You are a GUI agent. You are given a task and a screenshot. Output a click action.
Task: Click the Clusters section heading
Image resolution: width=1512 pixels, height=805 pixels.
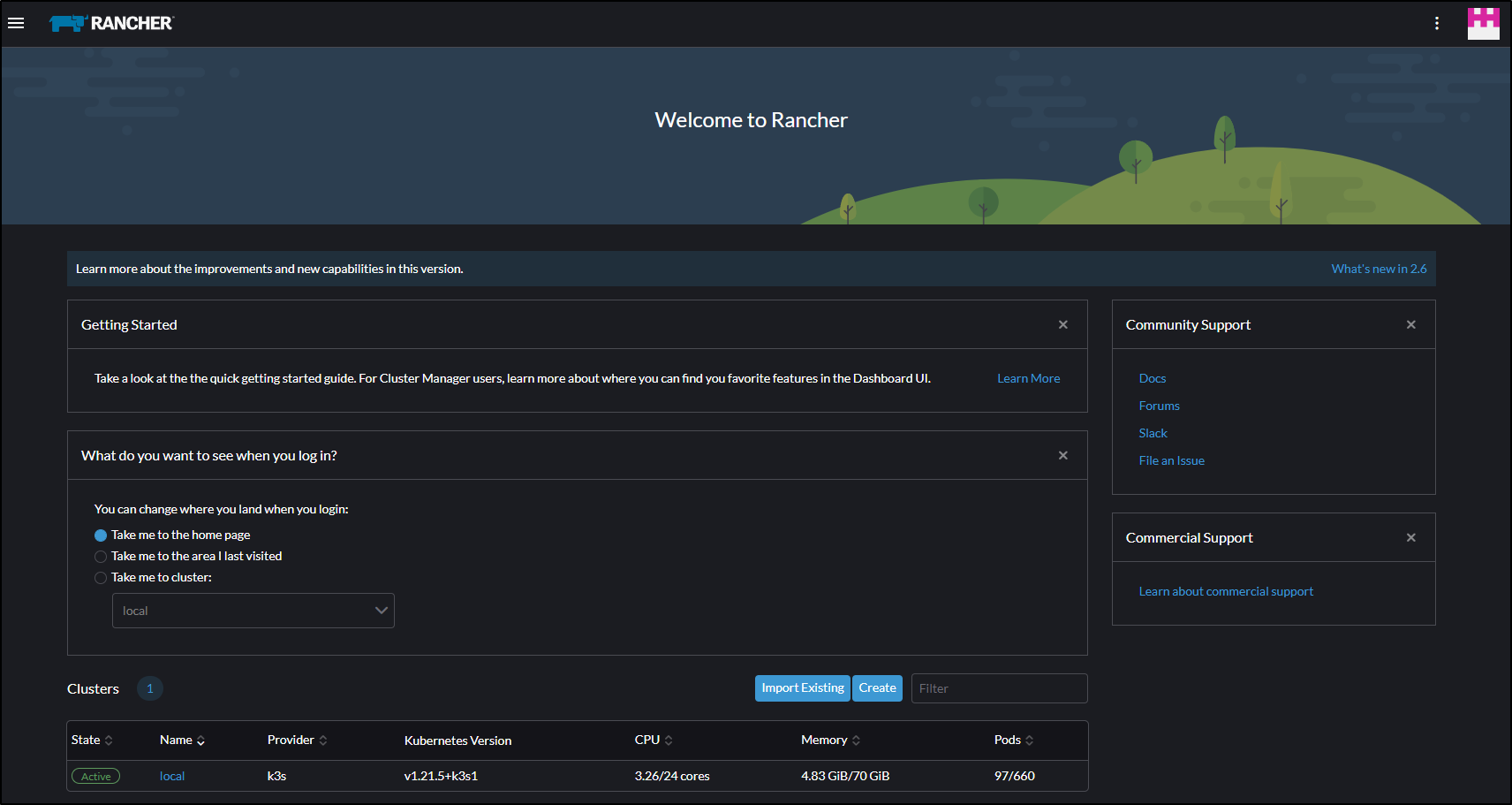(93, 688)
